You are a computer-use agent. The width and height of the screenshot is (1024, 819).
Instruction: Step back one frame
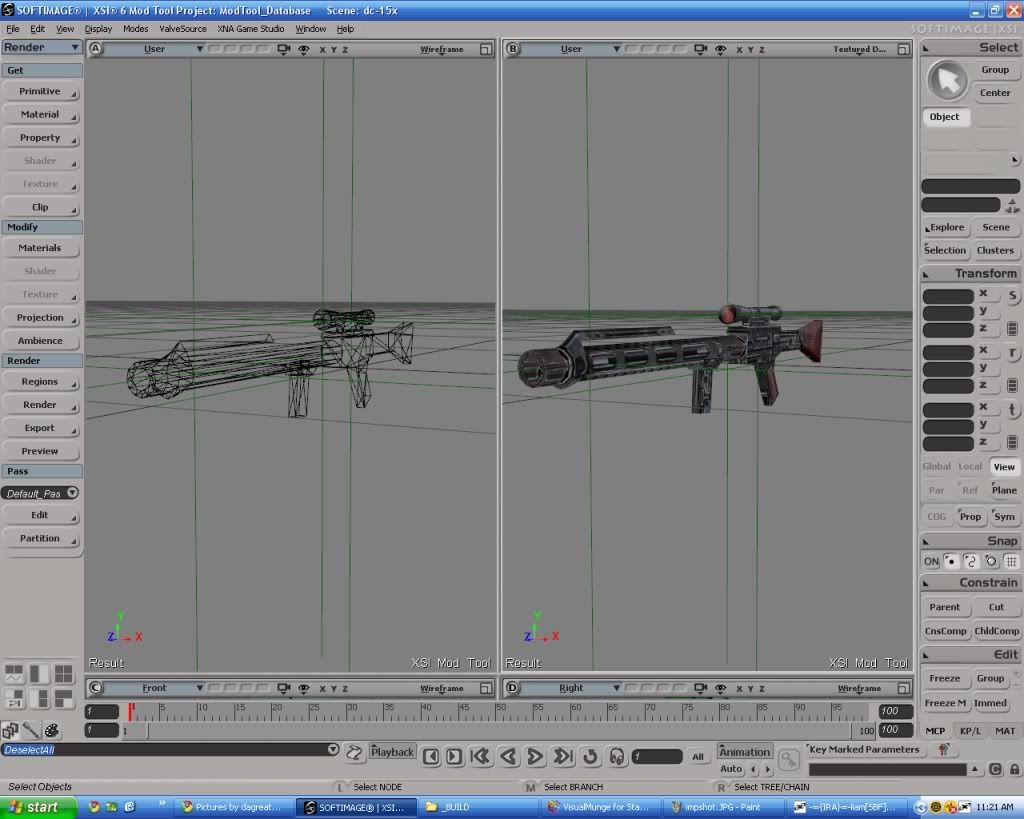(431, 756)
